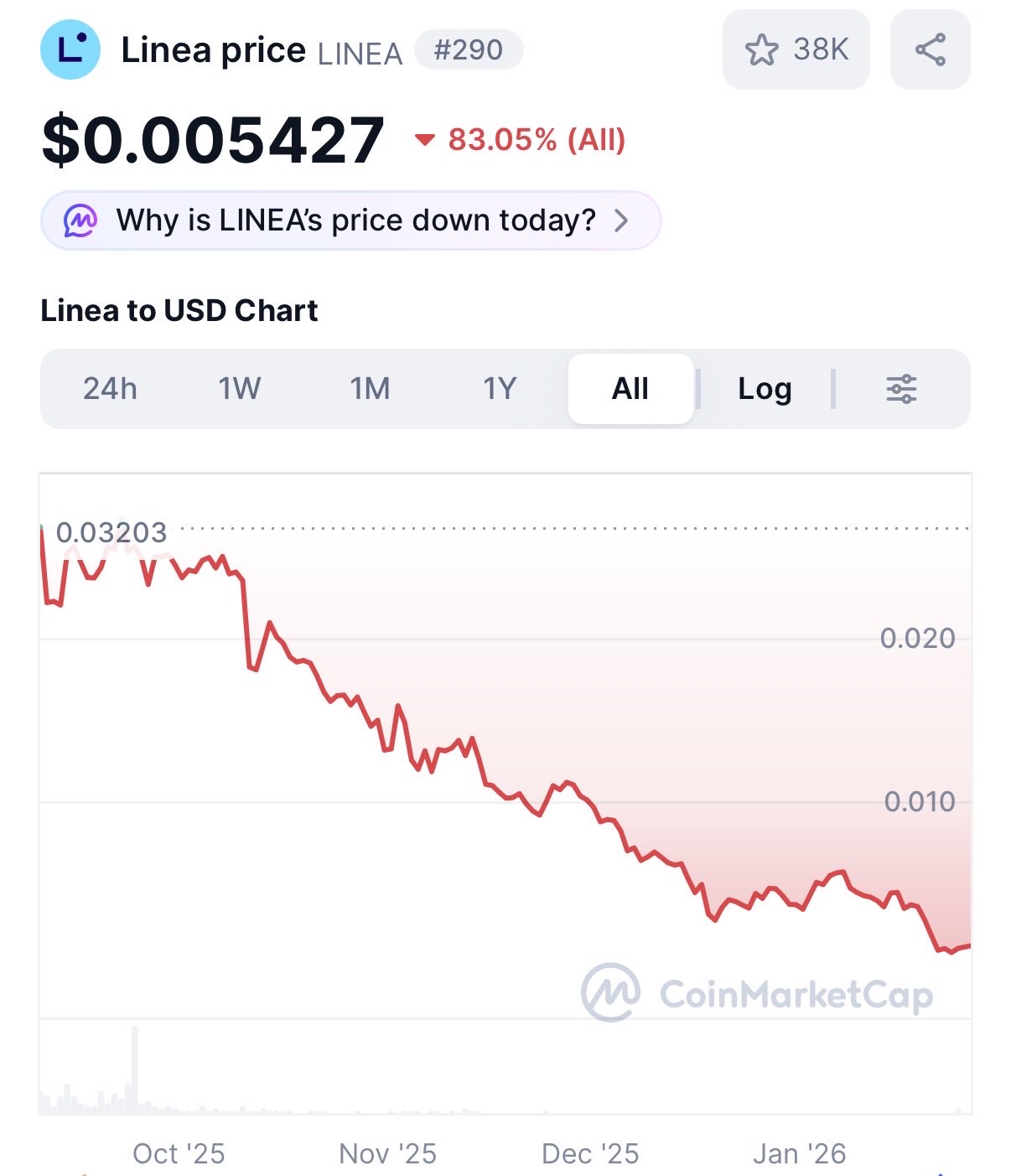The image size is (1011, 1176).
Task: Click the tall volume bar in October
Action: point(134,1070)
